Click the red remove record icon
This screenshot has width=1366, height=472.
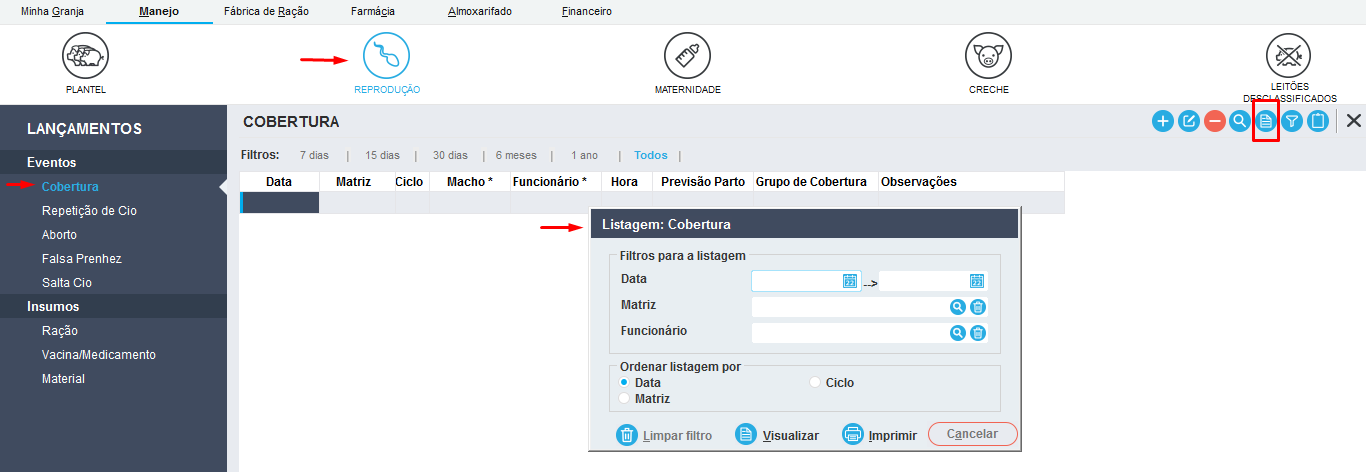click(1215, 121)
